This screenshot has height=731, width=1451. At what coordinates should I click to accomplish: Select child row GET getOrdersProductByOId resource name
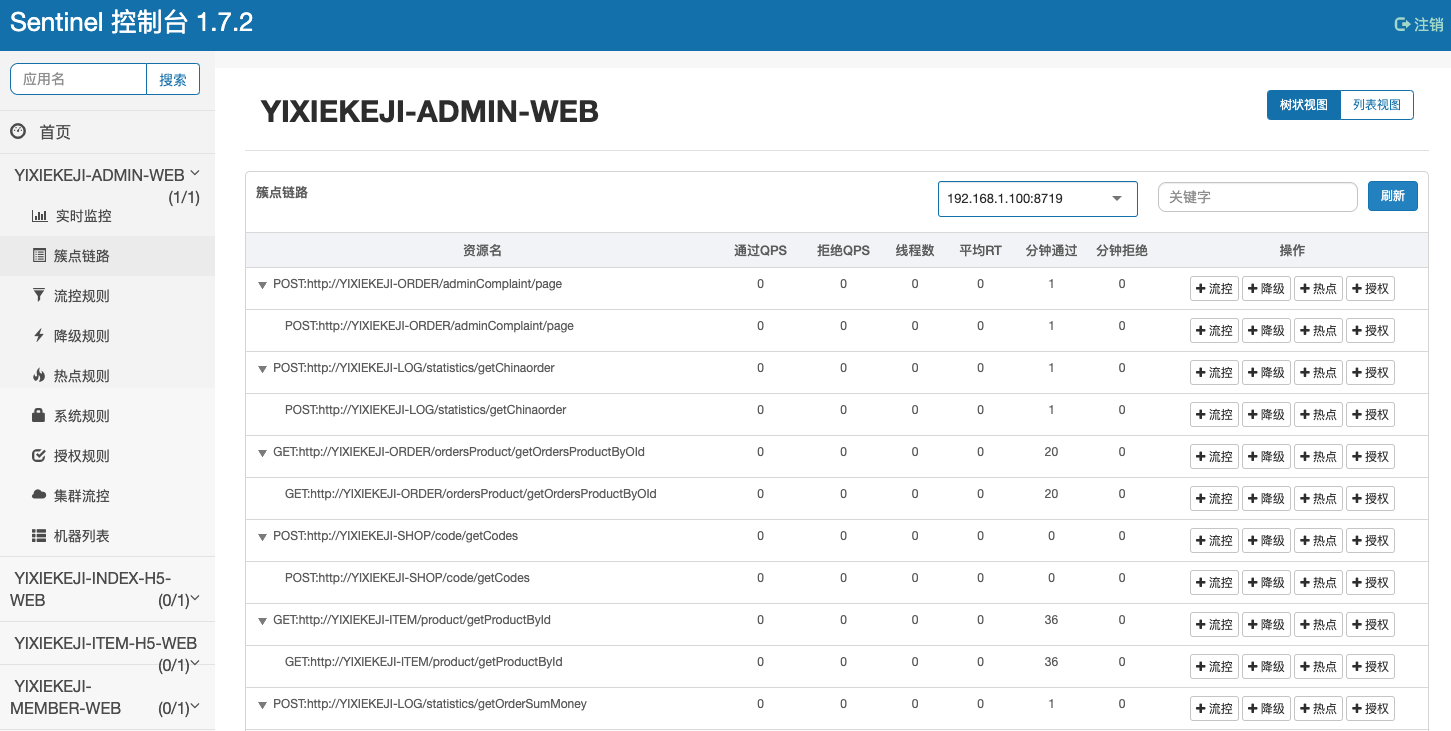tap(470, 494)
